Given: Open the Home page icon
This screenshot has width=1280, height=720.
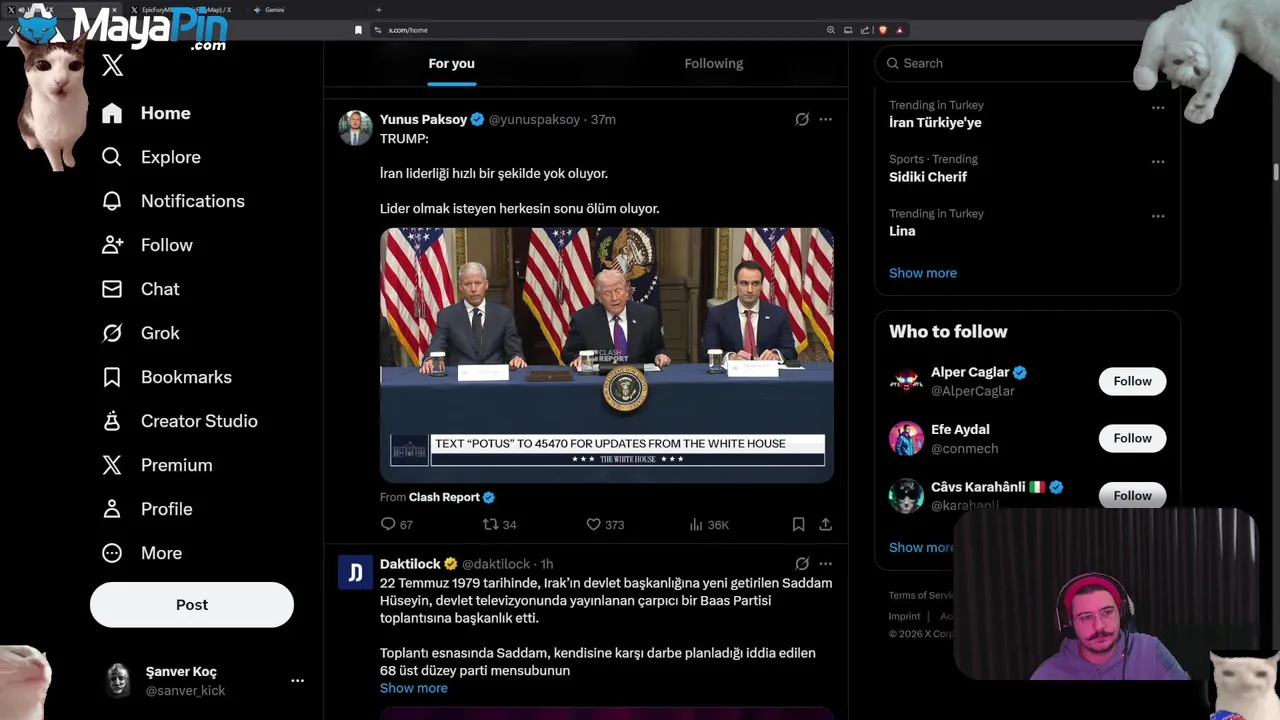Looking at the screenshot, I should [112, 113].
